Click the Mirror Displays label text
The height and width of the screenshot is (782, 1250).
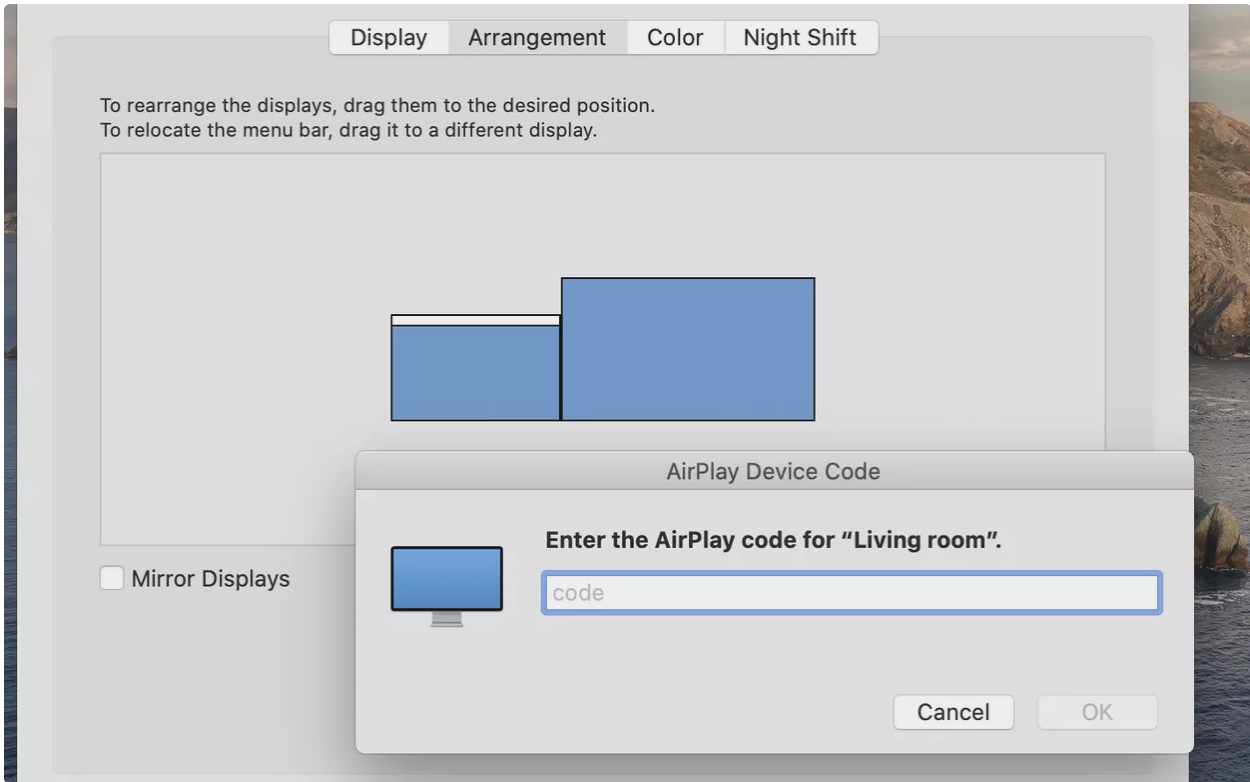(211, 579)
